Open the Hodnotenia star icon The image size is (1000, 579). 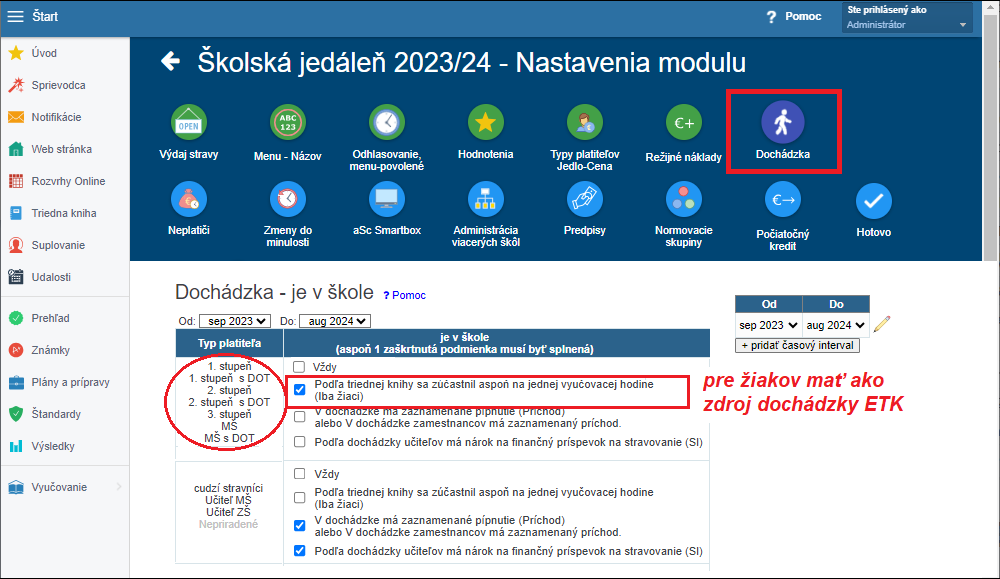(485, 123)
